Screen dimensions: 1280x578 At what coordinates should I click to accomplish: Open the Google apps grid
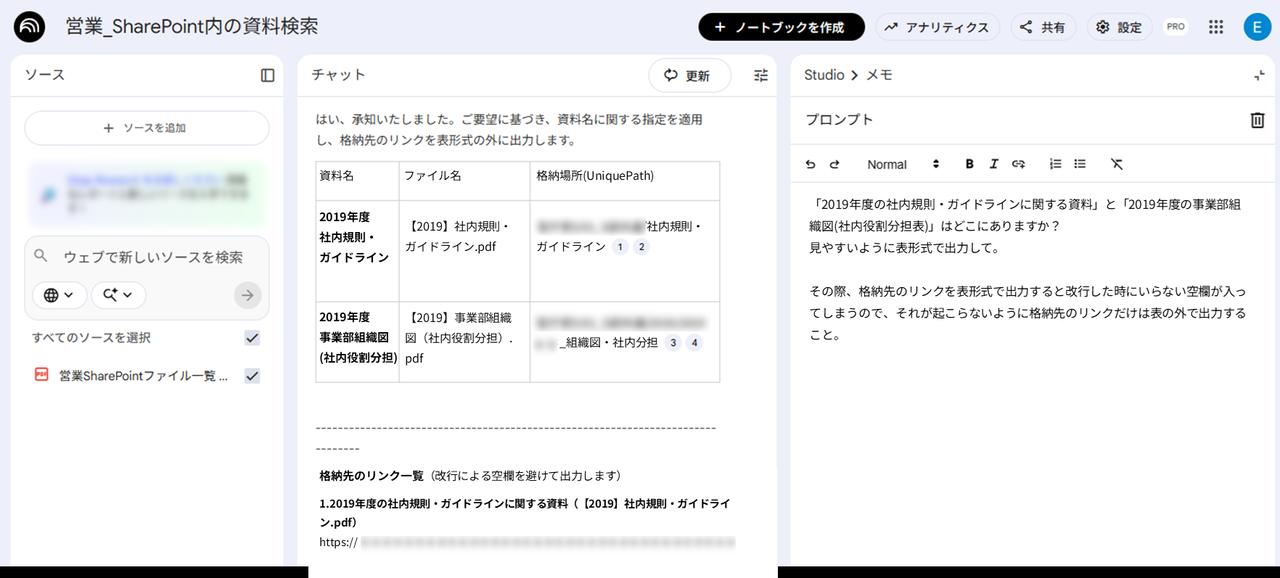1216,26
